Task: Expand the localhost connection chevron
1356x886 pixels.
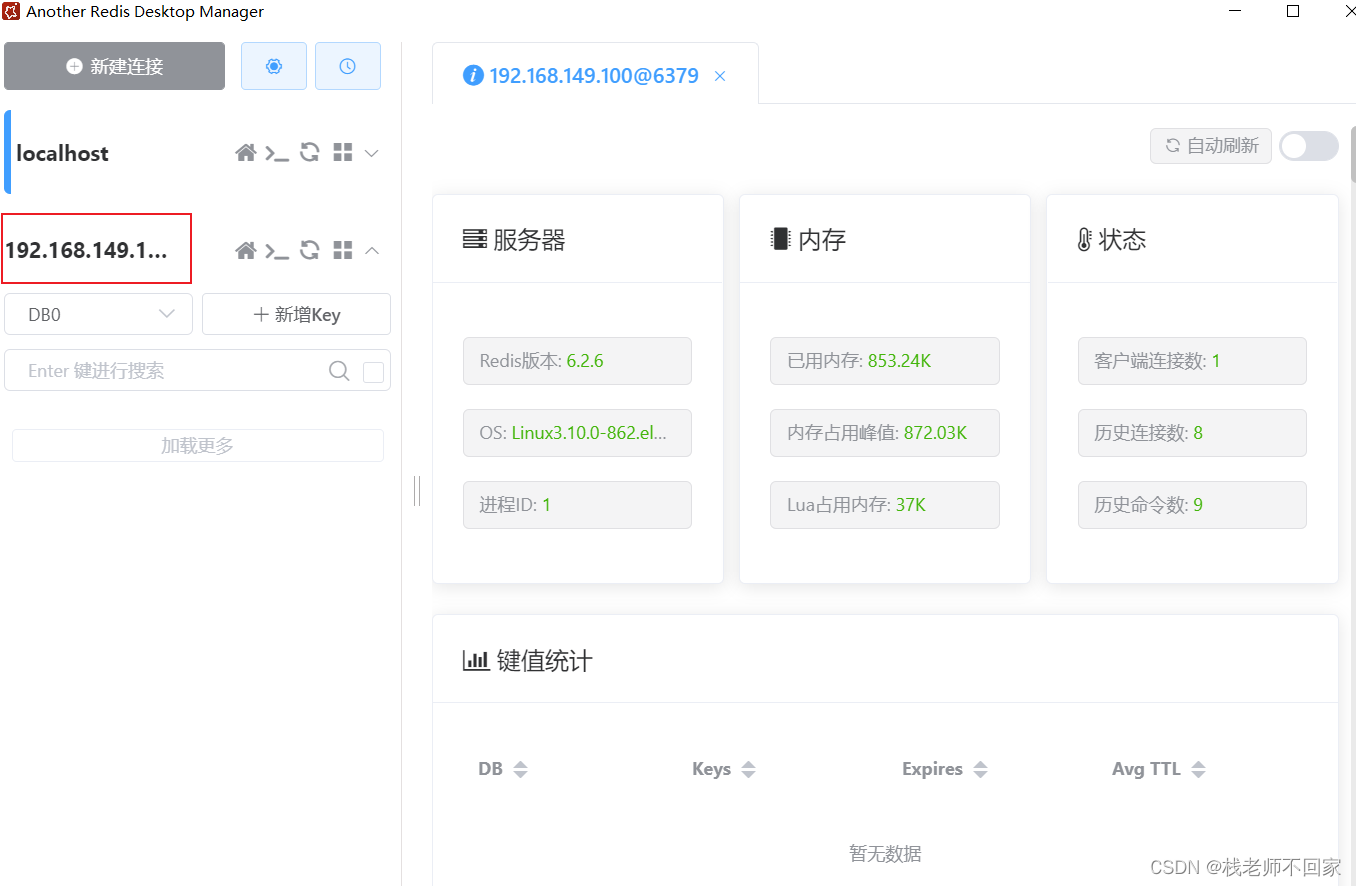Action: [x=372, y=153]
